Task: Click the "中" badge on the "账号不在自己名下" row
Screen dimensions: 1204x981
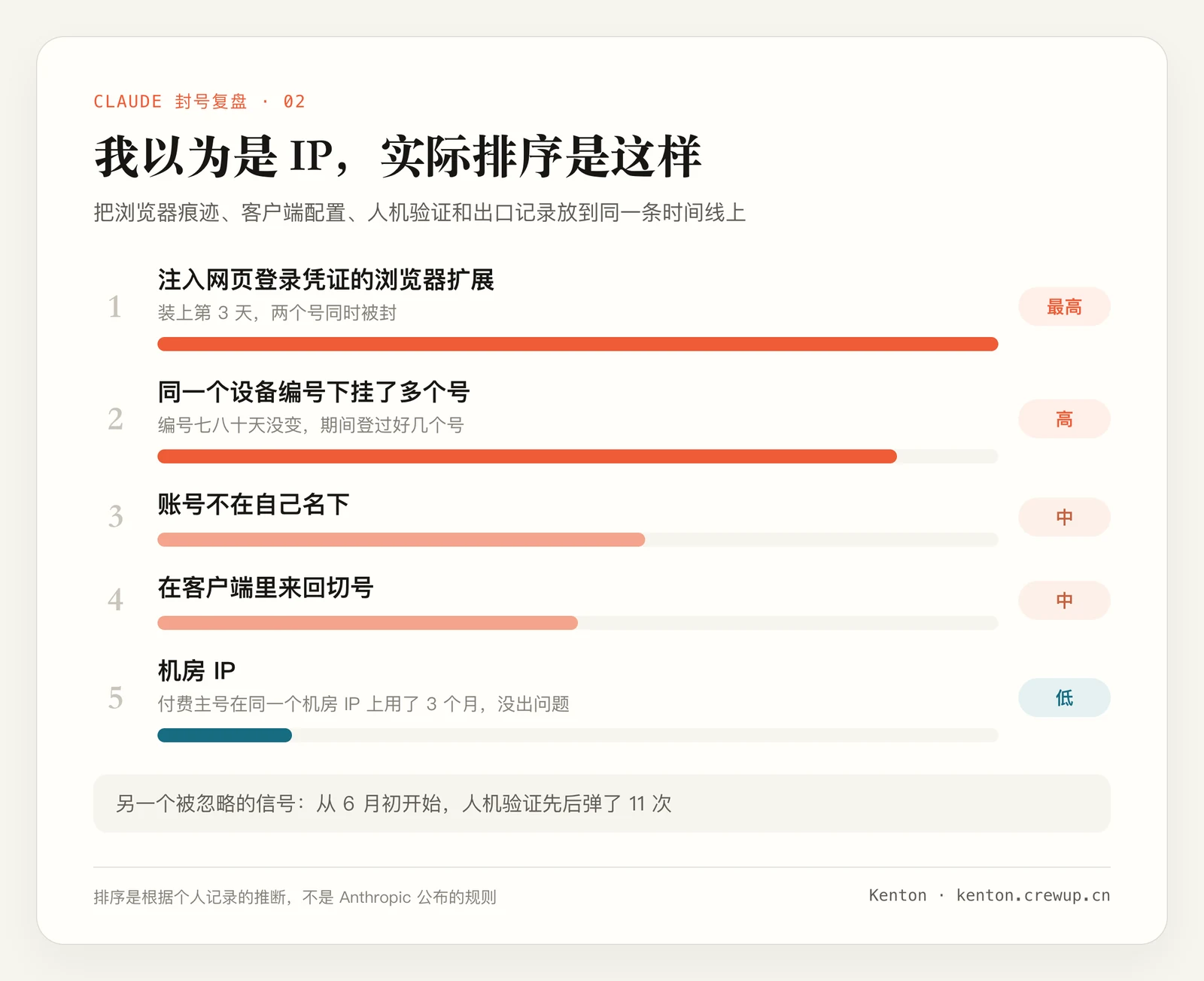Action: click(x=1064, y=517)
